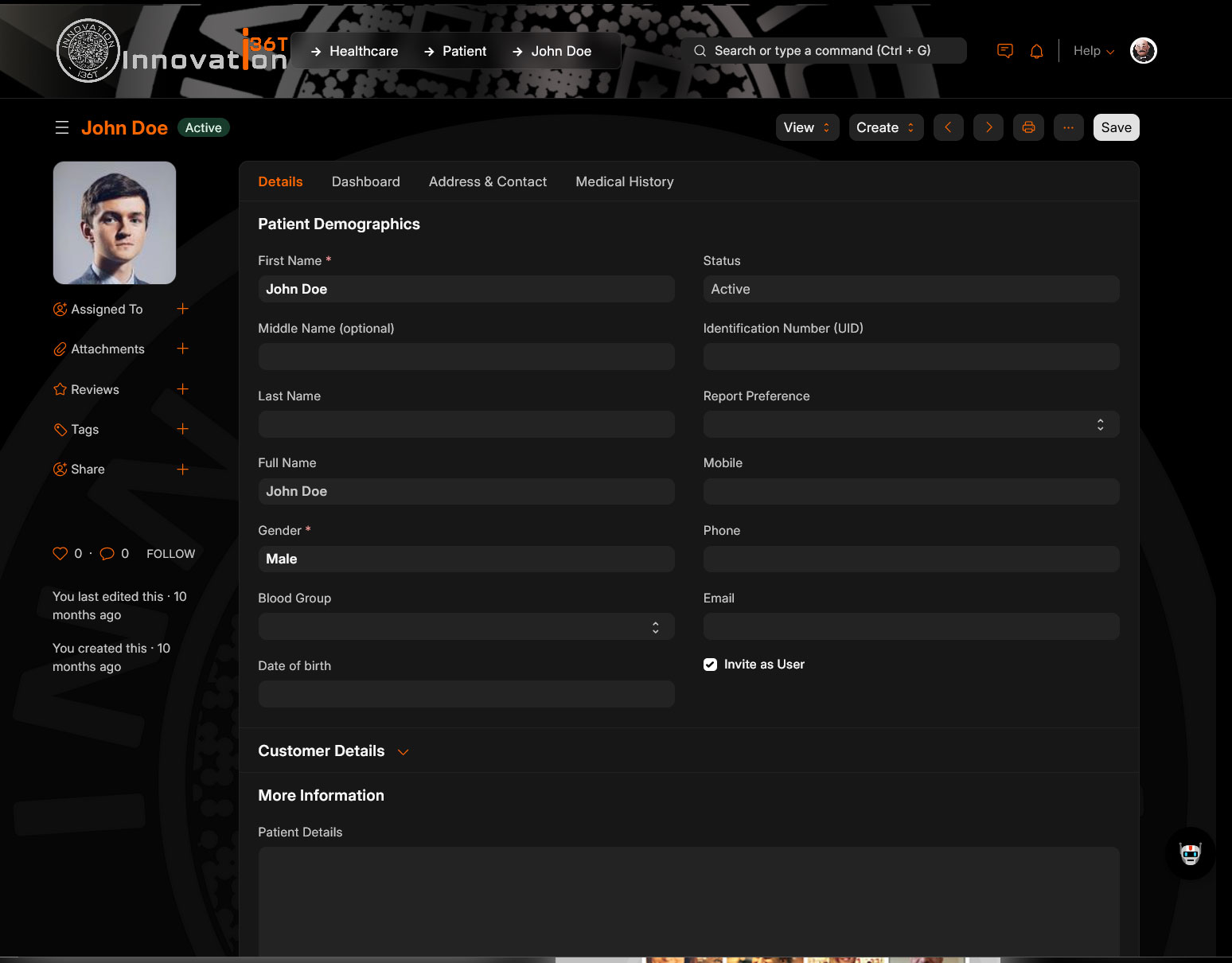Open the Report Preference dropdown
1232x963 pixels.
tap(910, 424)
